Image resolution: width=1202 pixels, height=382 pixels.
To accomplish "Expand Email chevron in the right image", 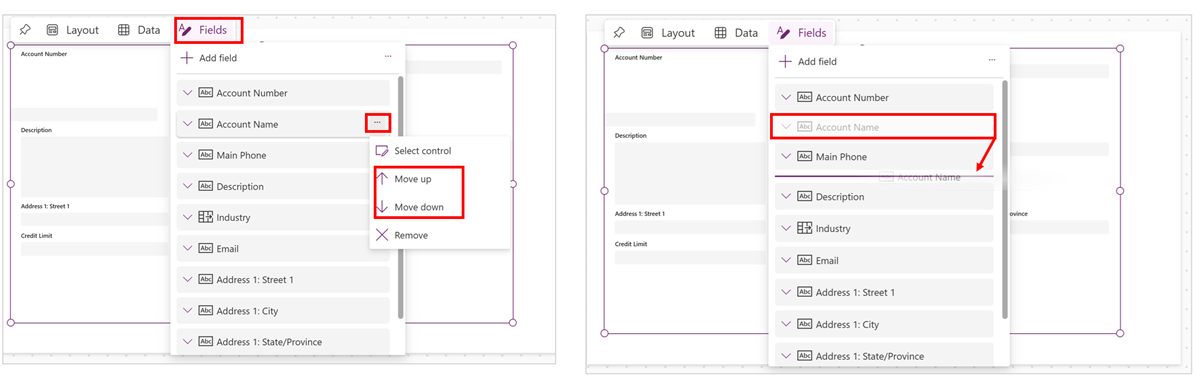I will click(x=786, y=260).
